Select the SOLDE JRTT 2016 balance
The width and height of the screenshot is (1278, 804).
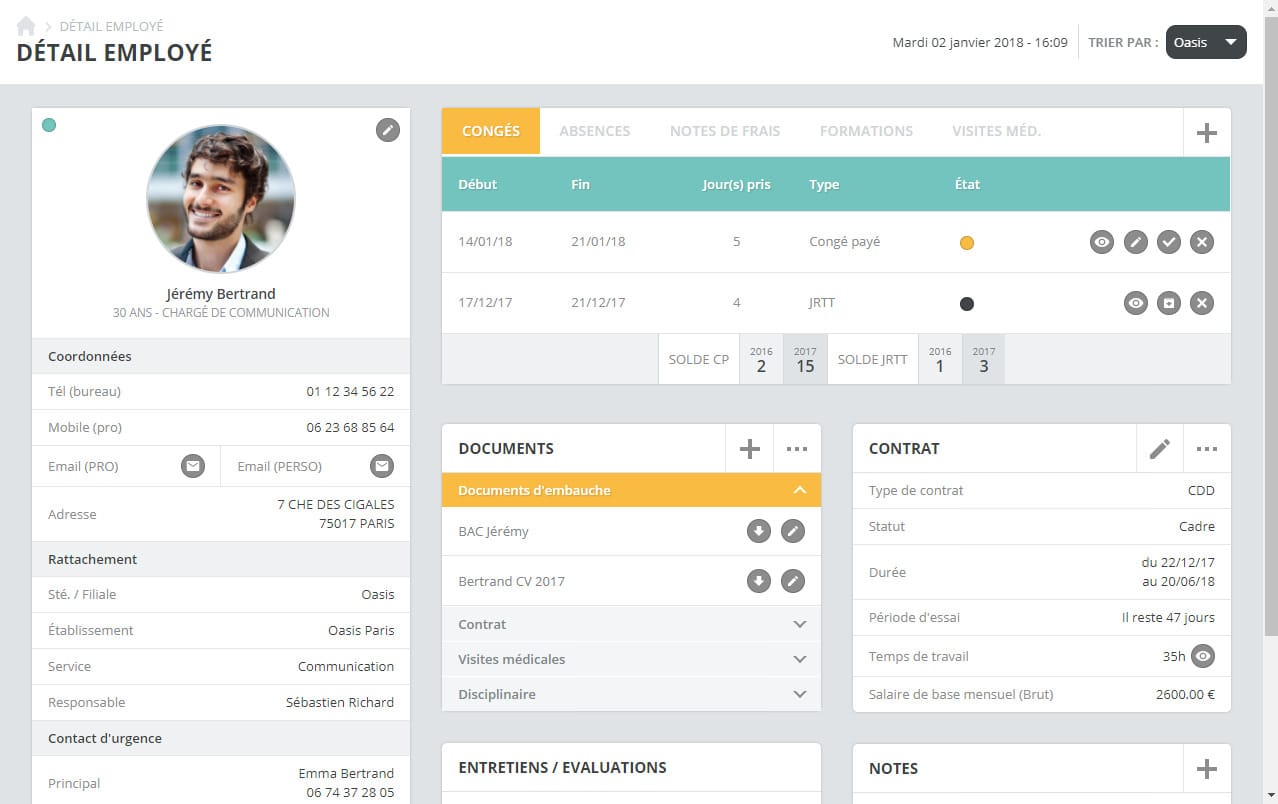[940, 359]
